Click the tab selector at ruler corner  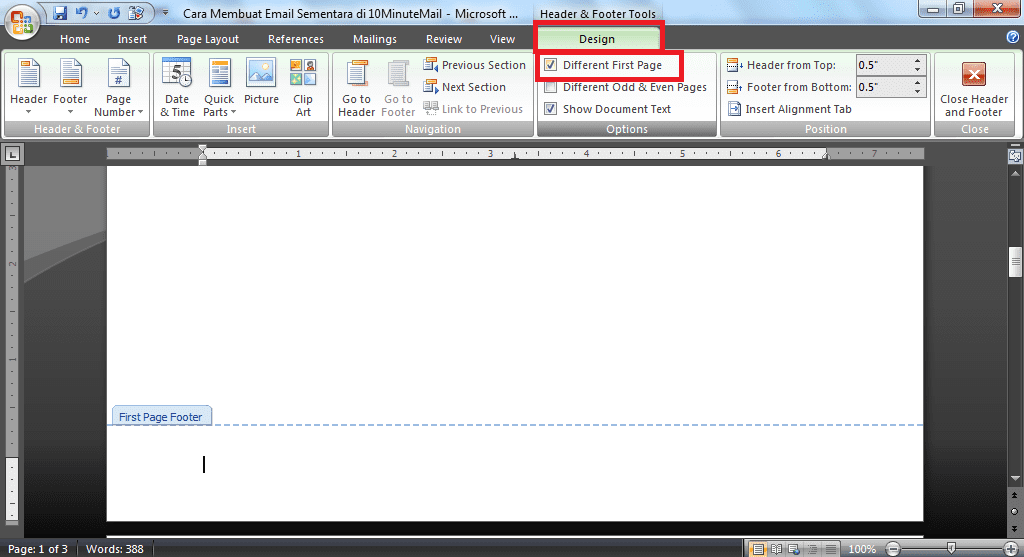(12, 155)
